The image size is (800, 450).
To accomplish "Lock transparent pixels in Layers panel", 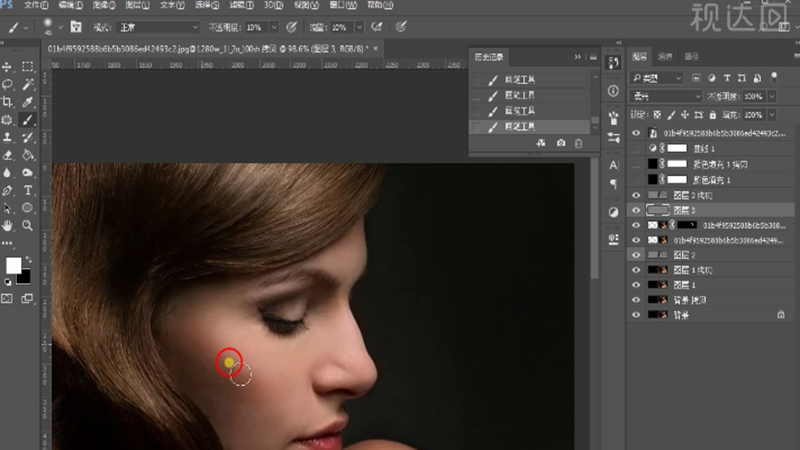I will point(657,115).
